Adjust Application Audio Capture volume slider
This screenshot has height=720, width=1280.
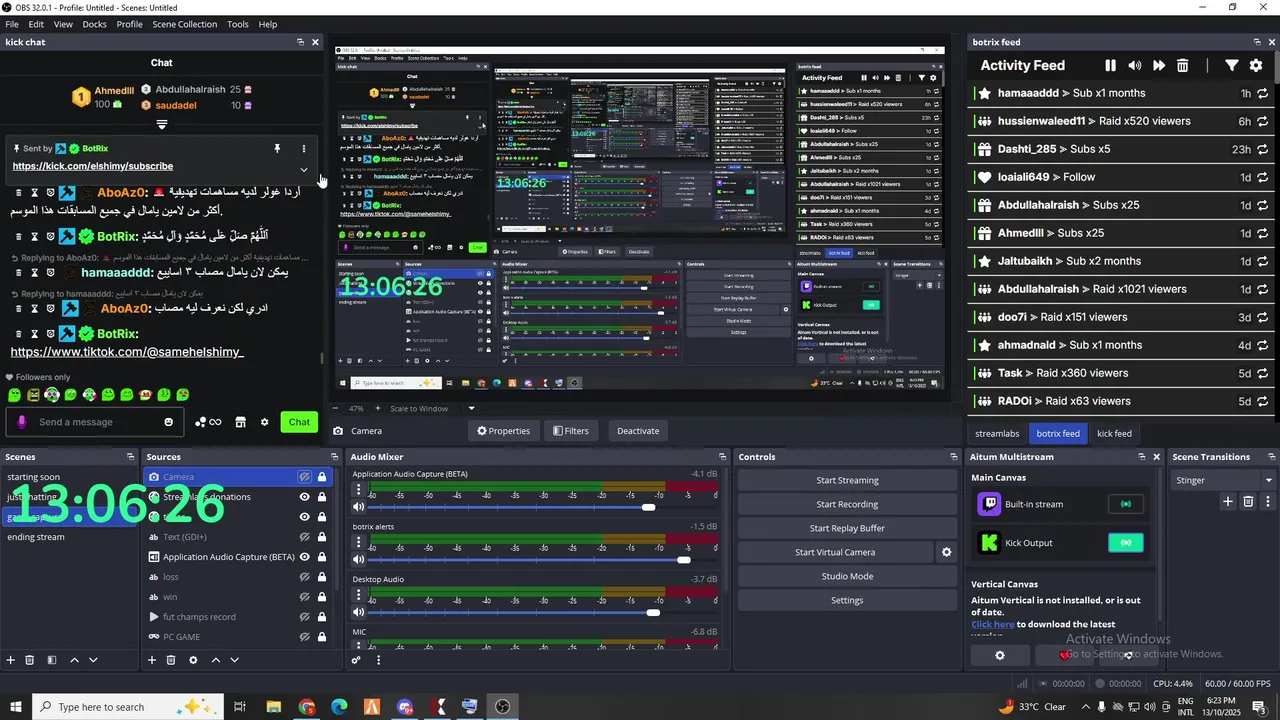coord(649,507)
